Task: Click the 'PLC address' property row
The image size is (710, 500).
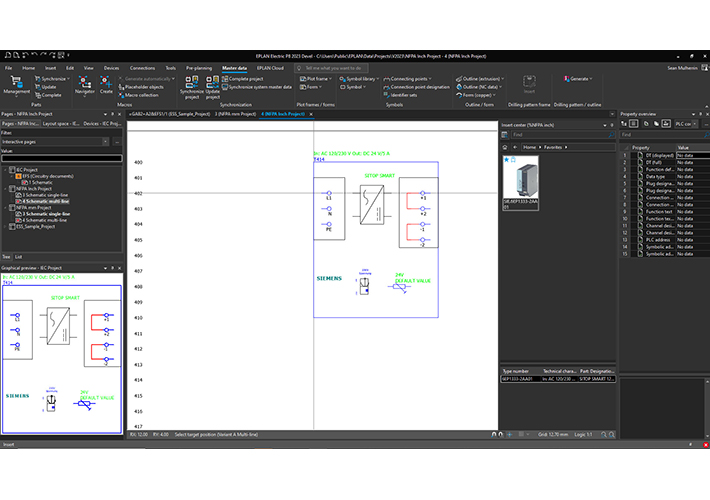Action: tap(666, 240)
